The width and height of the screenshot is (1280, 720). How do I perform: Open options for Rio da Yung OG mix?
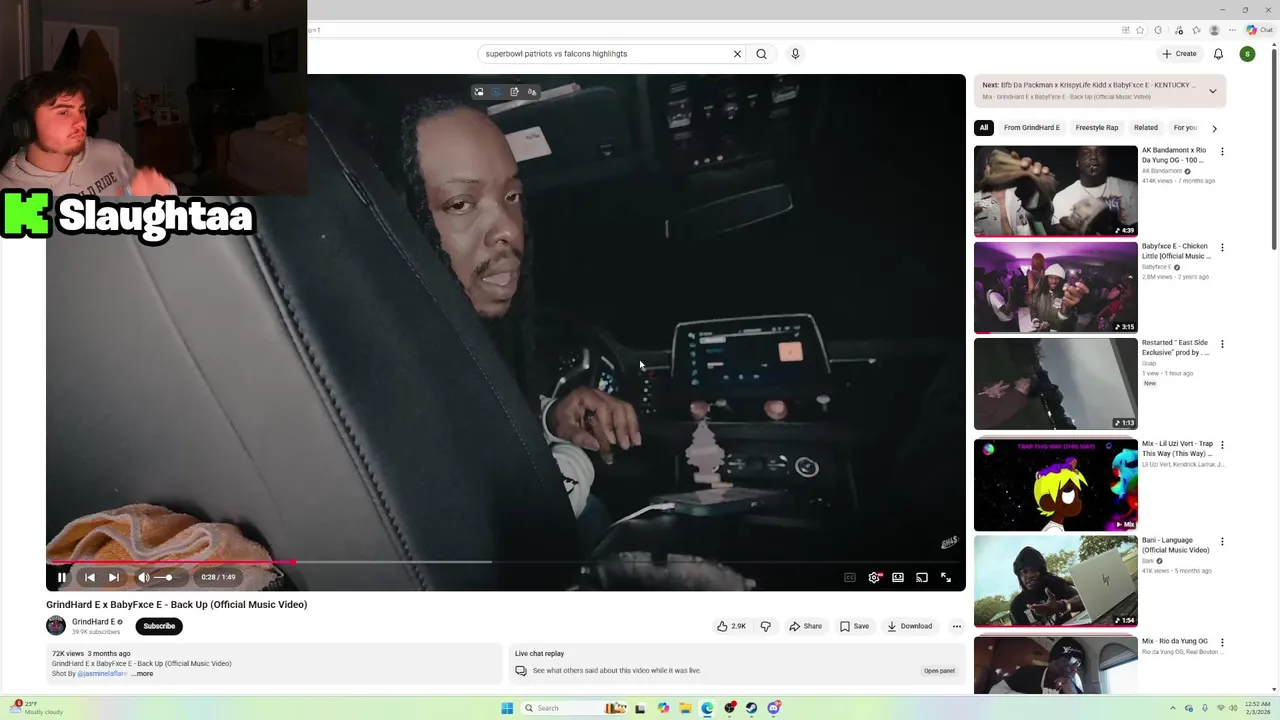tap(1221, 642)
